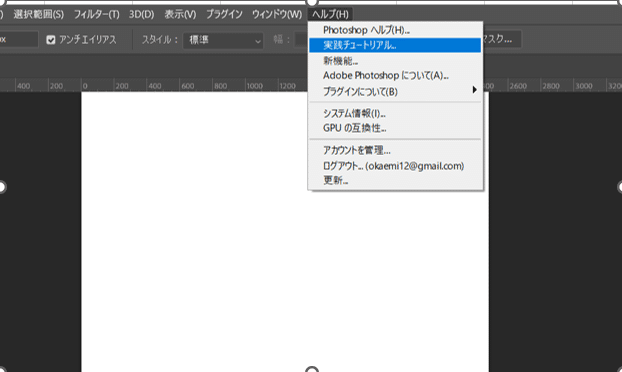Open the ヘルプ(H) menu bar item
Screen dimensions: 622x372
click(330, 15)
